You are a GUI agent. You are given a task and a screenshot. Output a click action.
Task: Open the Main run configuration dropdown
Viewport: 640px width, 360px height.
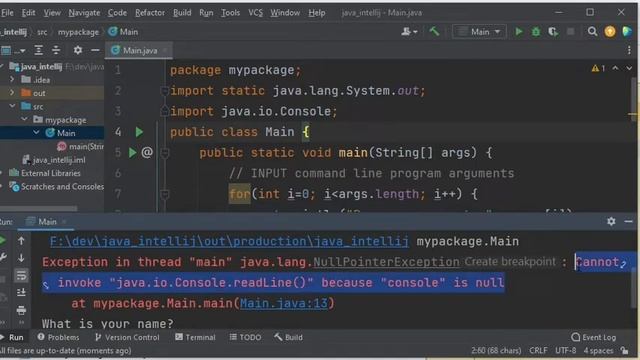479,32
